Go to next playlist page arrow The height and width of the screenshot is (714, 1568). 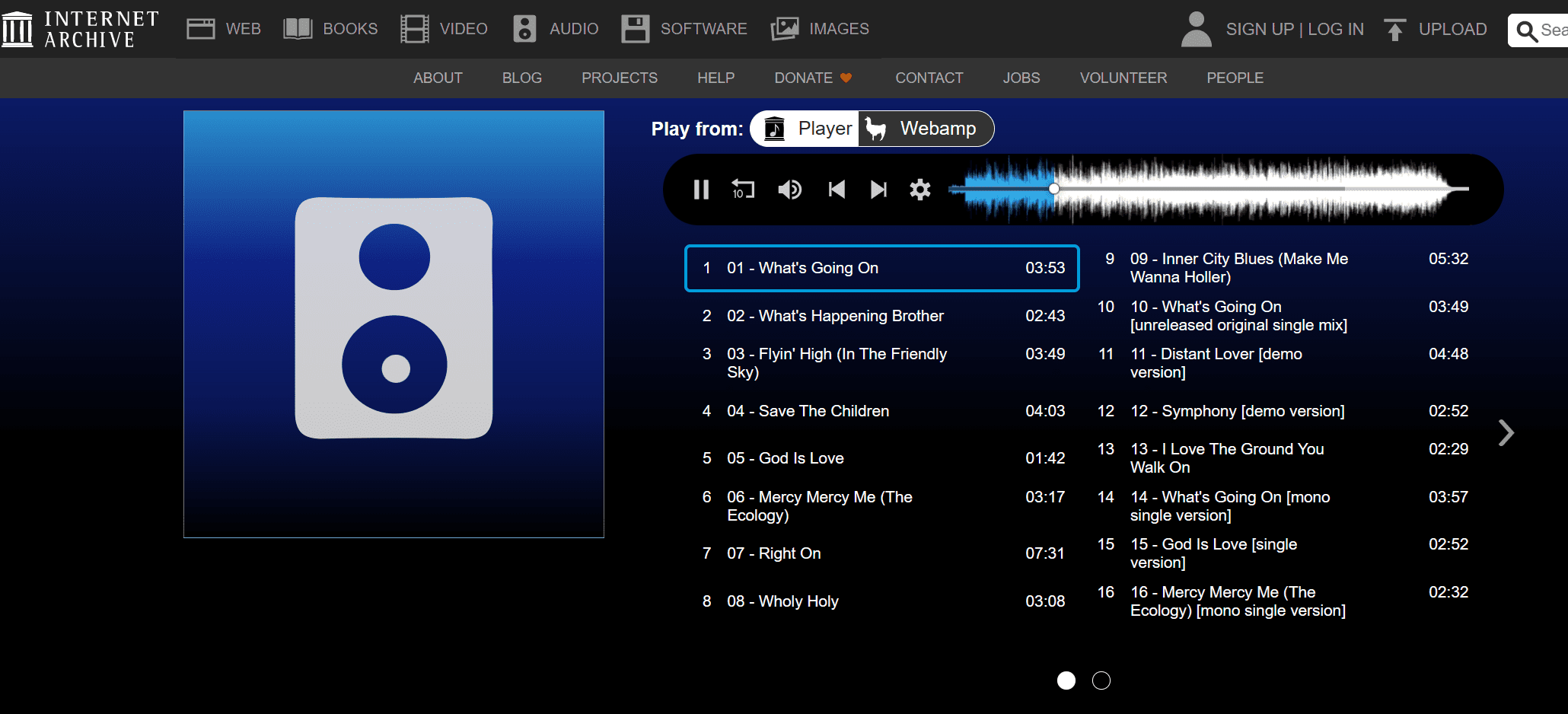[1506, 432]
